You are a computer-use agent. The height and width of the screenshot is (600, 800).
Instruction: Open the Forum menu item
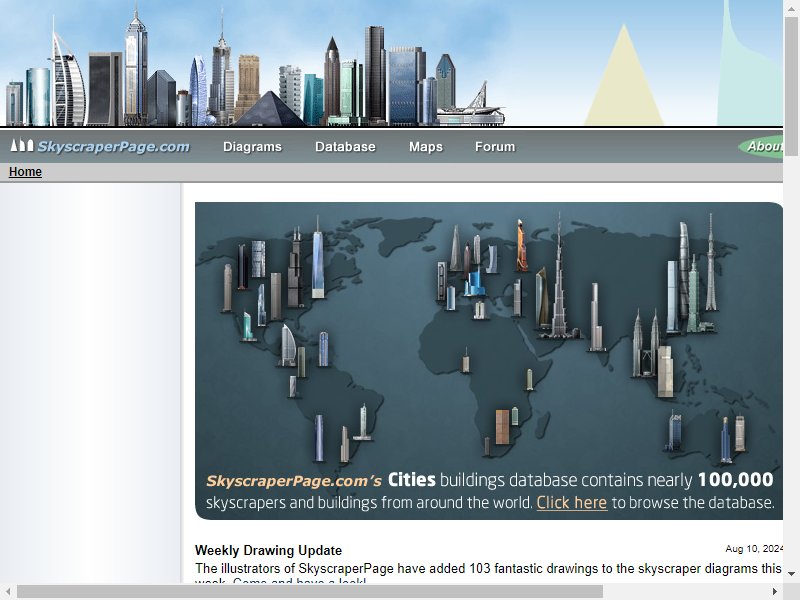pos(495,147)
